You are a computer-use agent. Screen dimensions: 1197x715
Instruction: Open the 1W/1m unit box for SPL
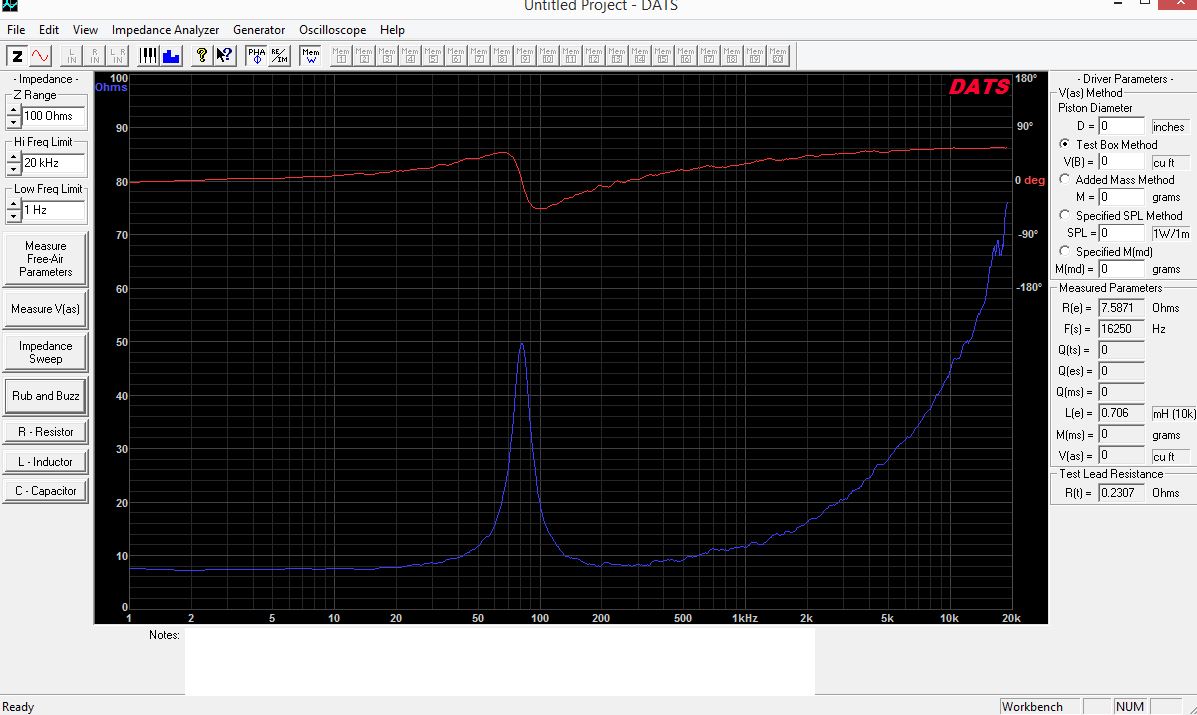(x=1170, y=234)
